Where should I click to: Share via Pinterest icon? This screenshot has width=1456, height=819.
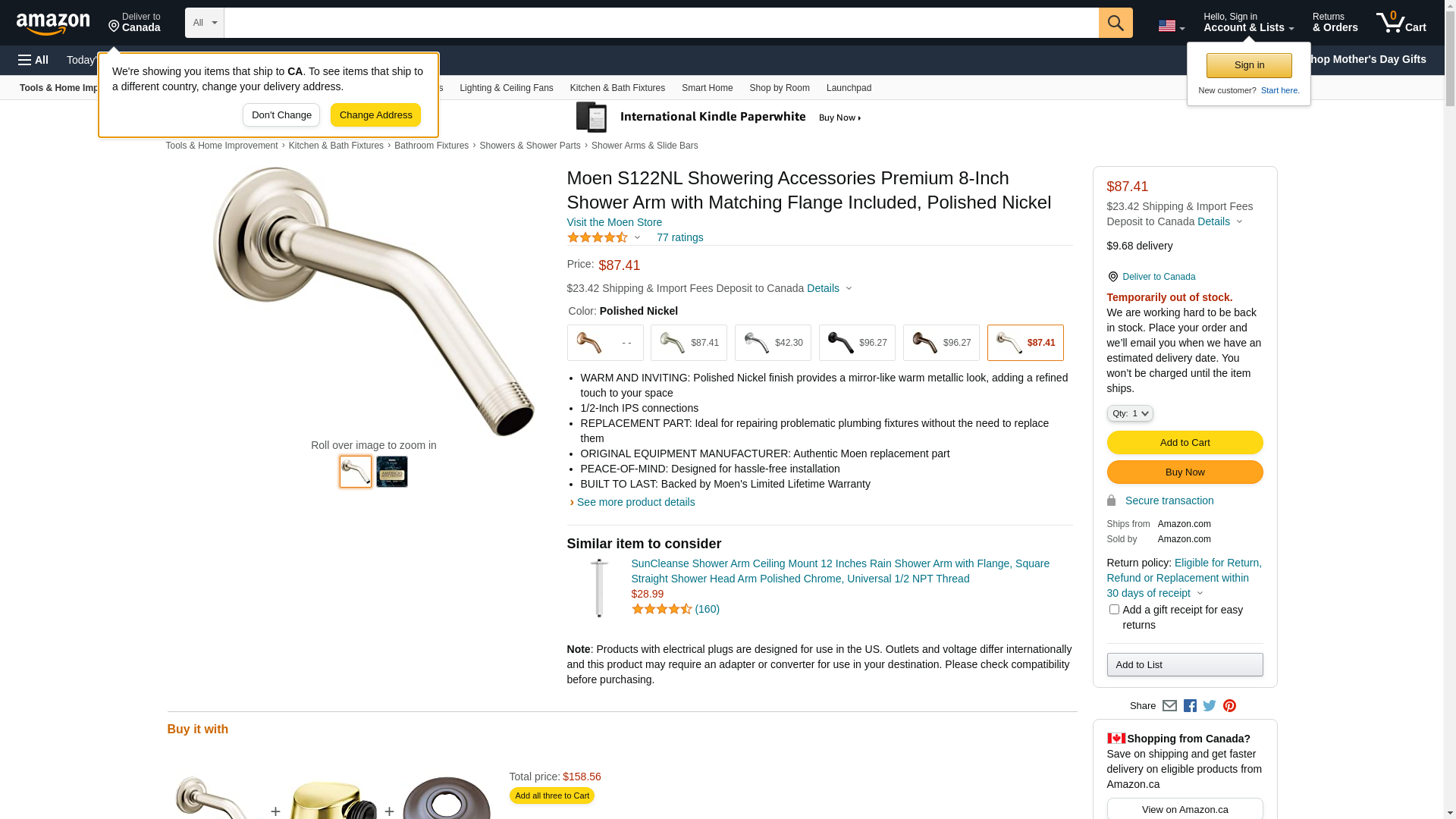(1229, 706)
